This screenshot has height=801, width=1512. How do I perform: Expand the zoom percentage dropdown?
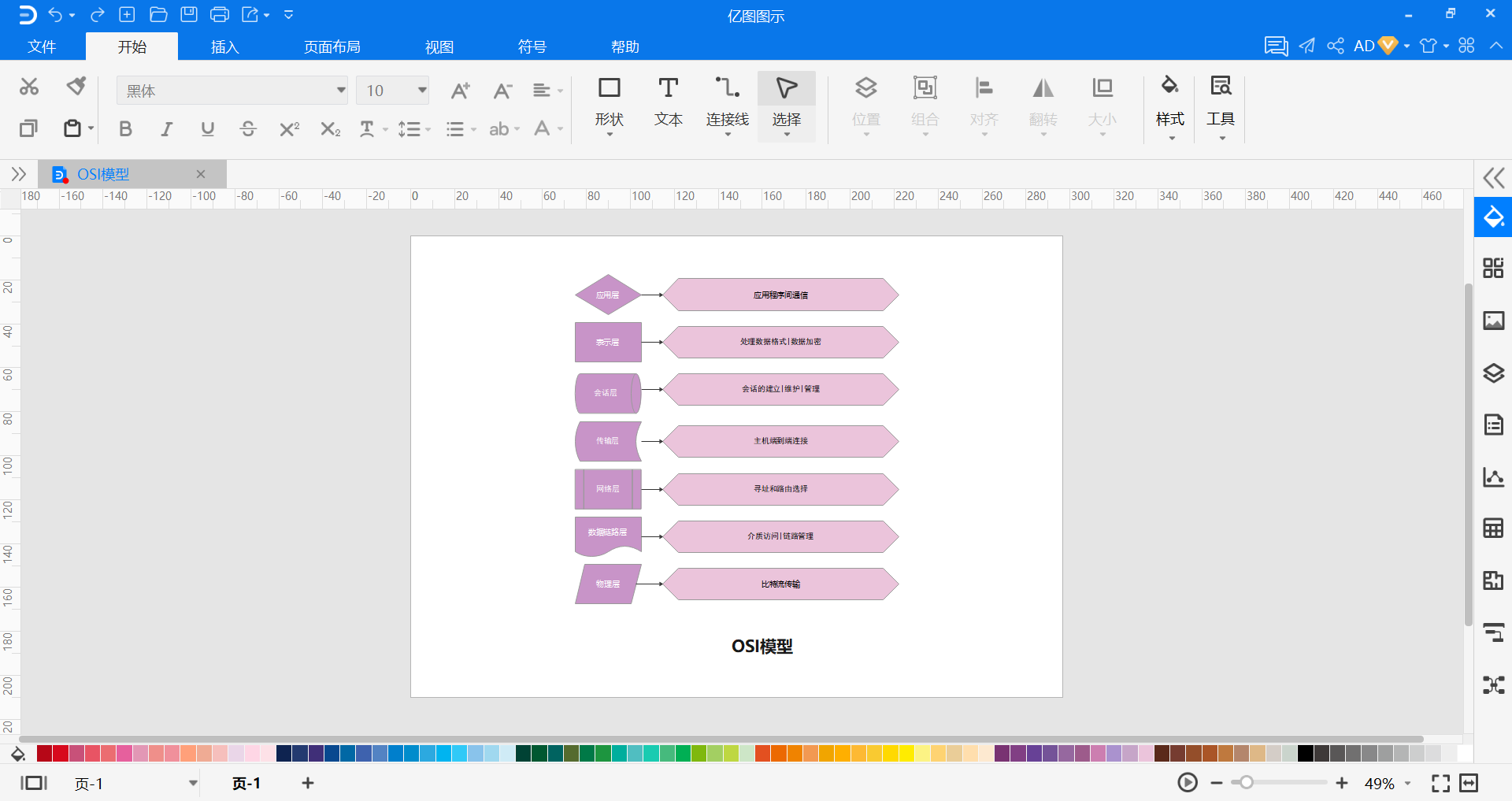1408,783
